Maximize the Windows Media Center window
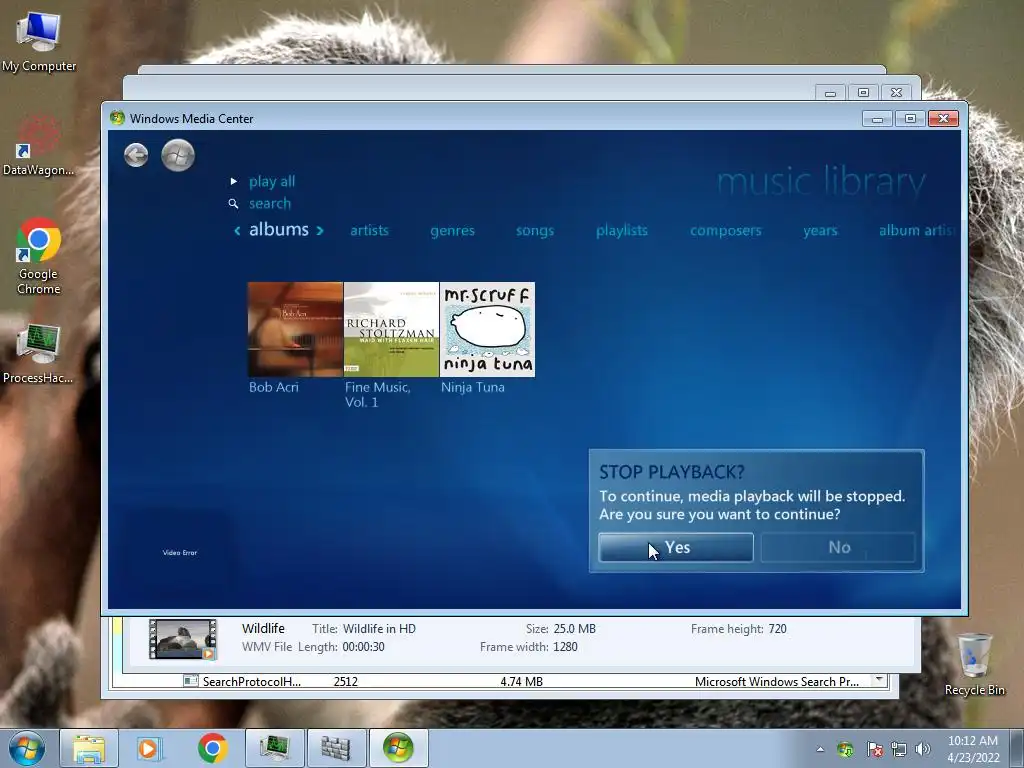The width and height of the screenshot is (1024, 768). point(910,119)
